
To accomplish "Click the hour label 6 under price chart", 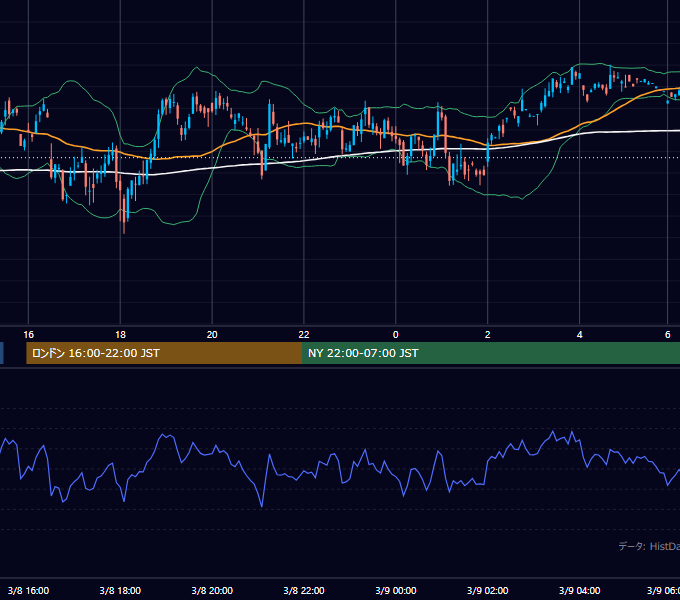I will pos(667,335).
